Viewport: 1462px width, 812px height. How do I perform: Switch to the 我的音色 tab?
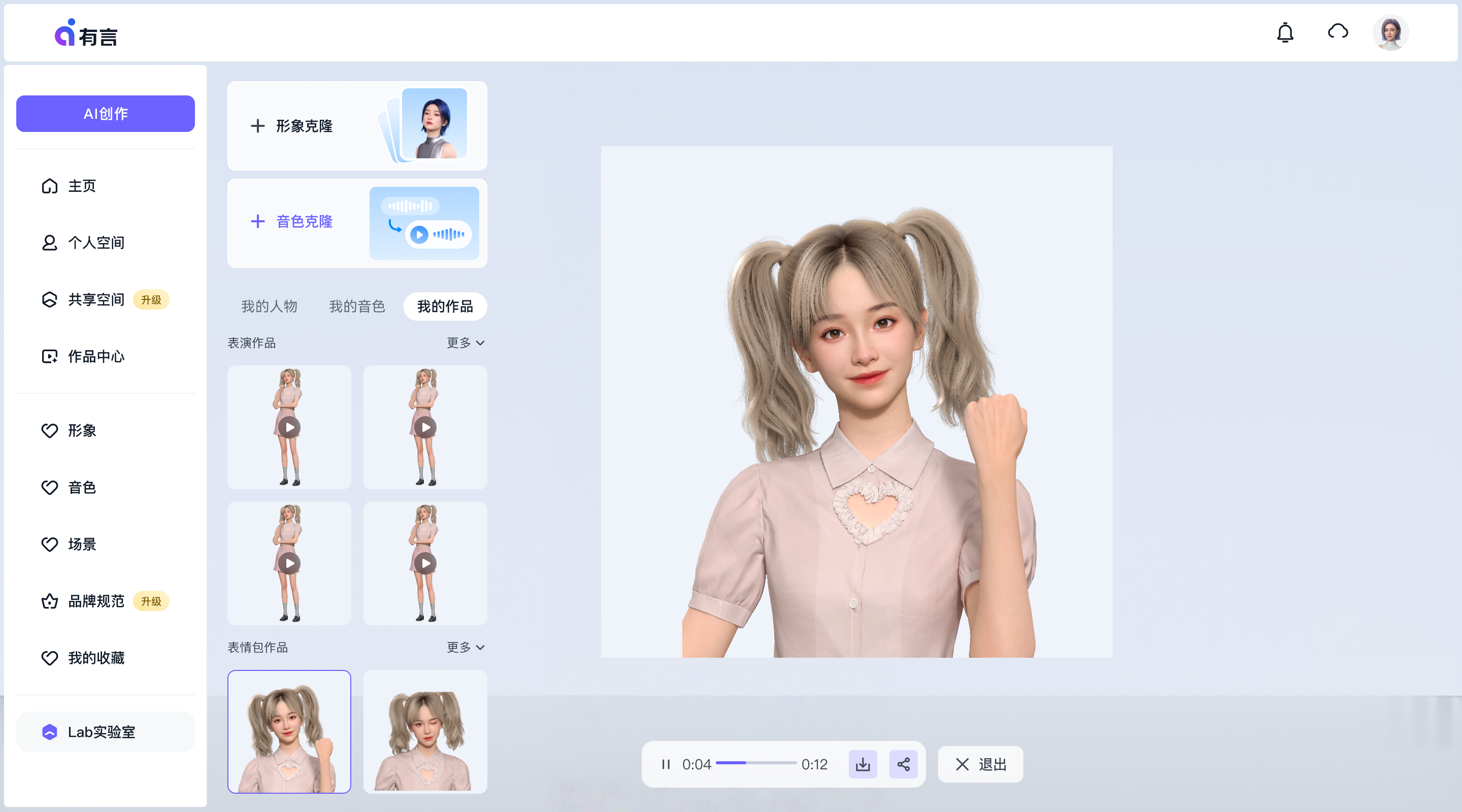click(357, 307)
